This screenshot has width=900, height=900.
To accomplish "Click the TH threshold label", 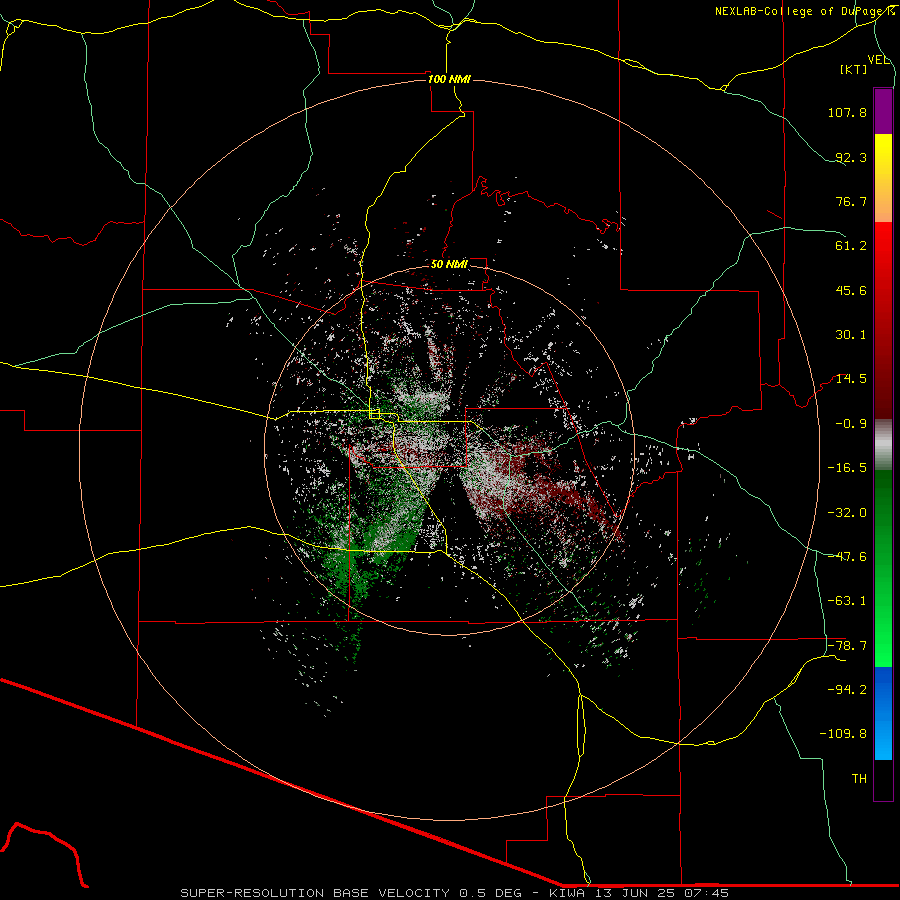I will 859,779.
